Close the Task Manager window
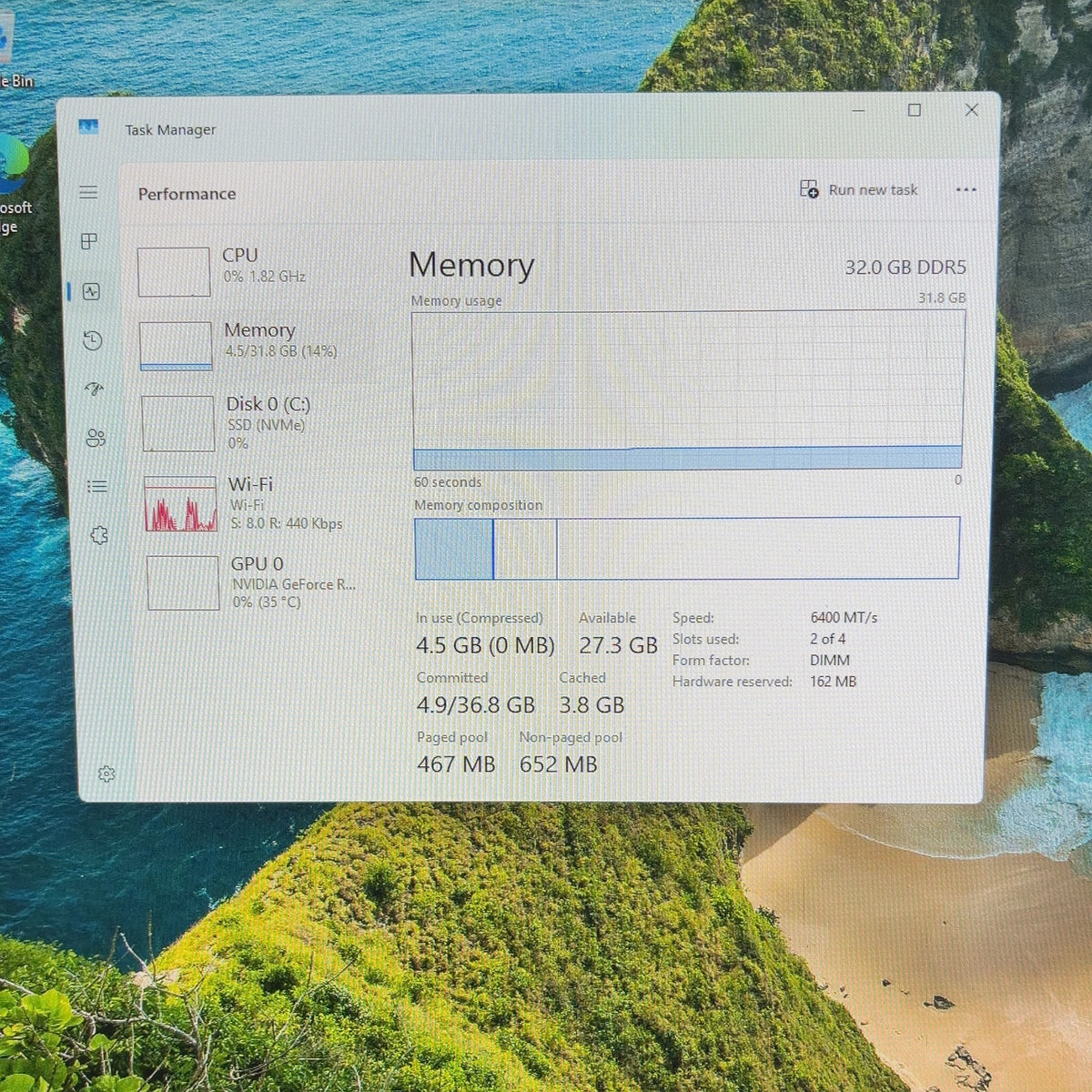1092x1092 pixels. tap(972, 110)
